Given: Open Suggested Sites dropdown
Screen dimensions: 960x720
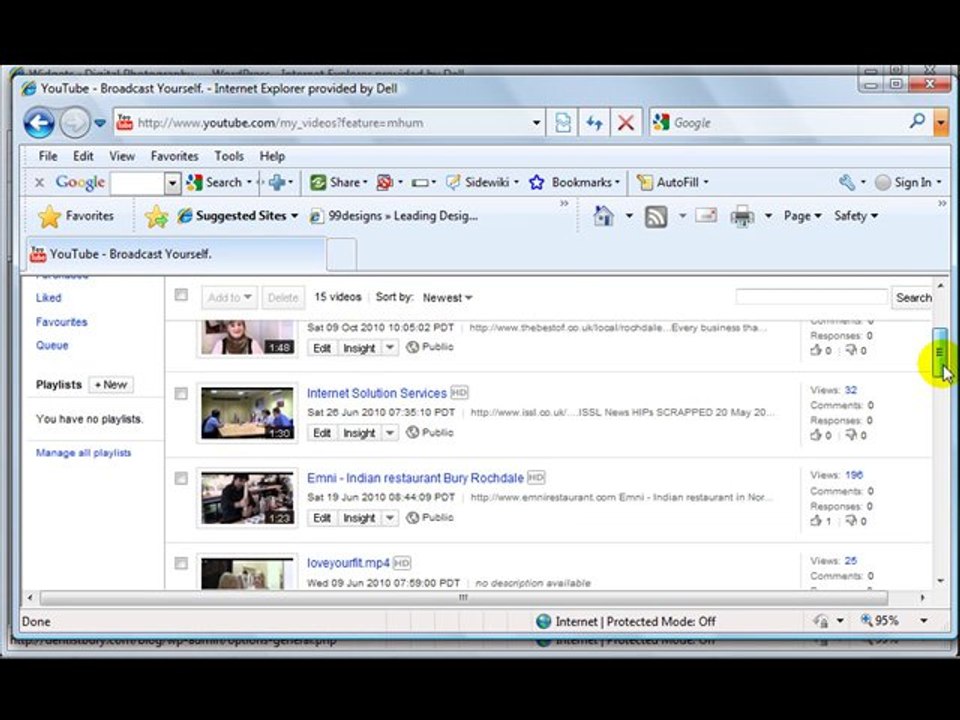Looking at the screenshot, I should coord(238,216).
